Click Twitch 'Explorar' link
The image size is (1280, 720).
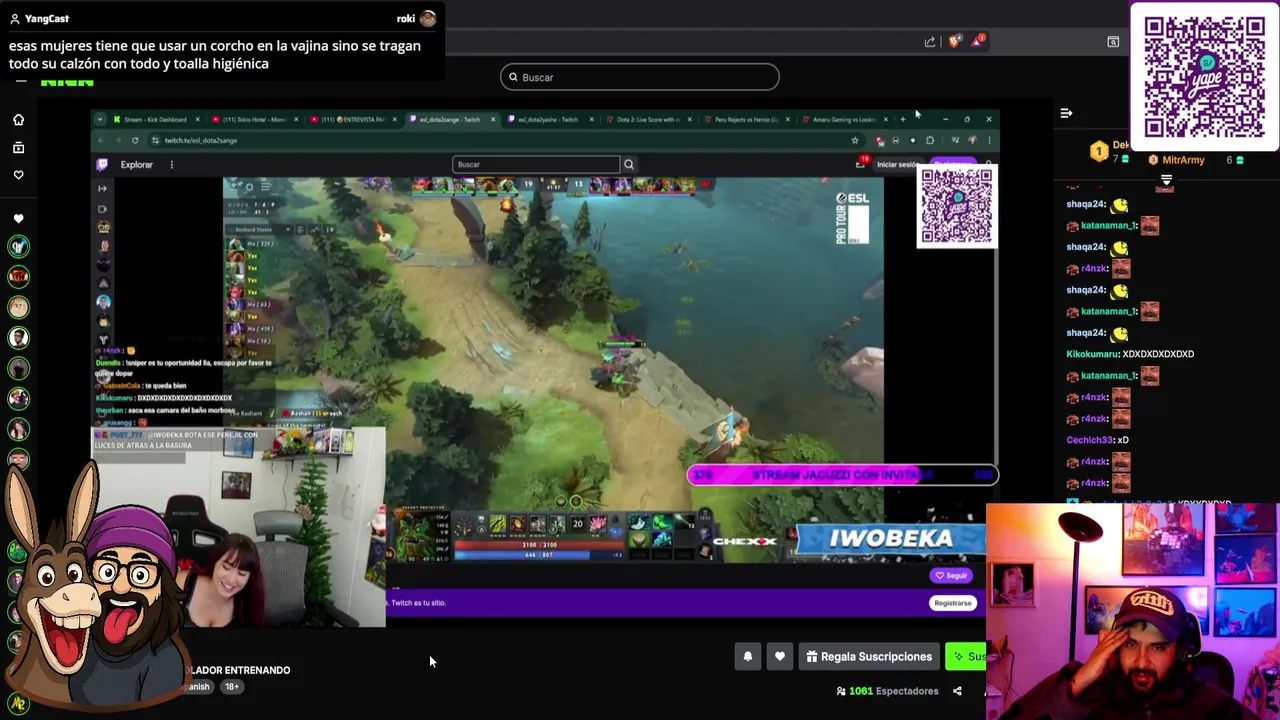click(x=137, y=165)
